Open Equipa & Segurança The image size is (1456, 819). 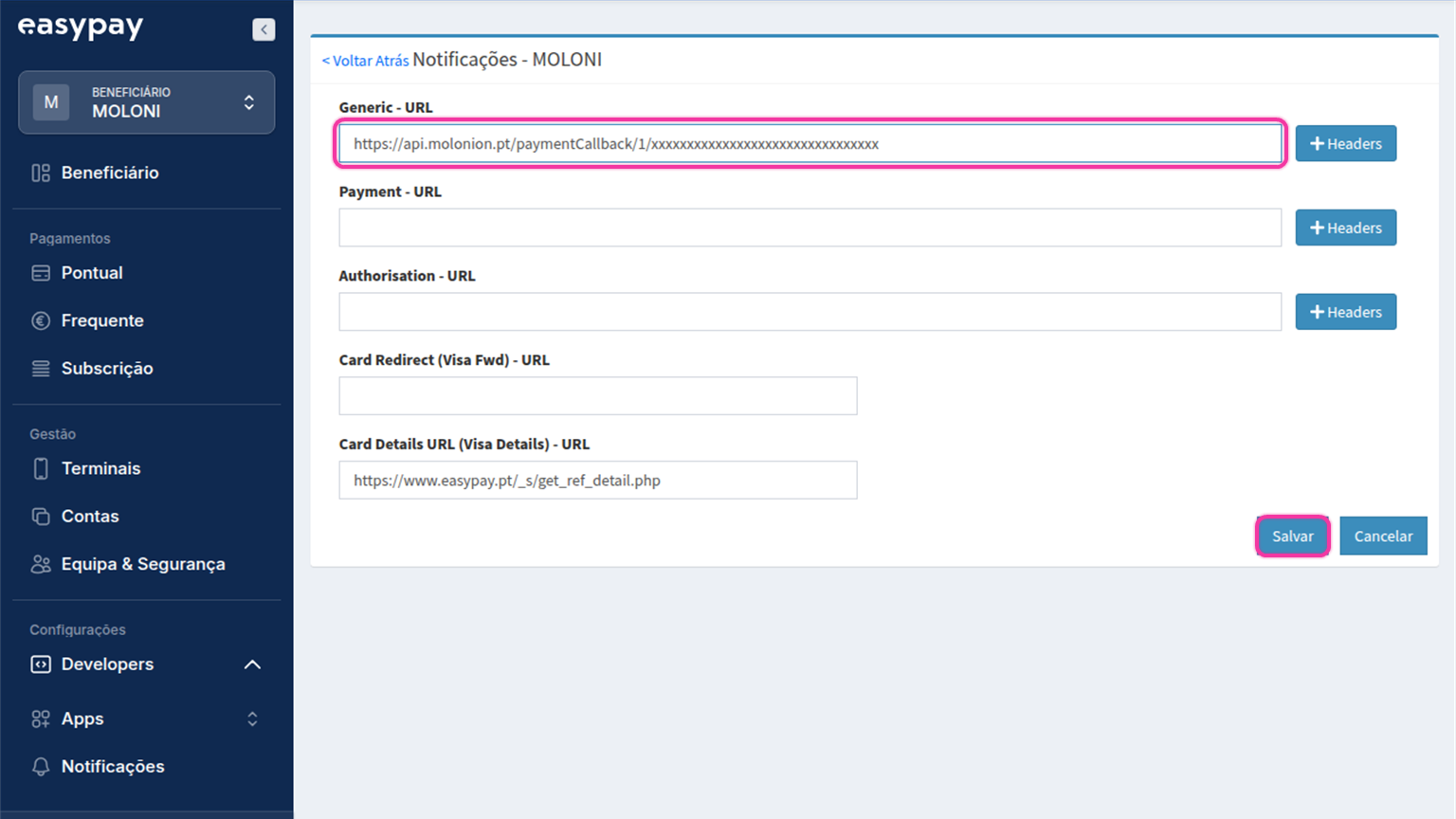[x=143, y=564]
